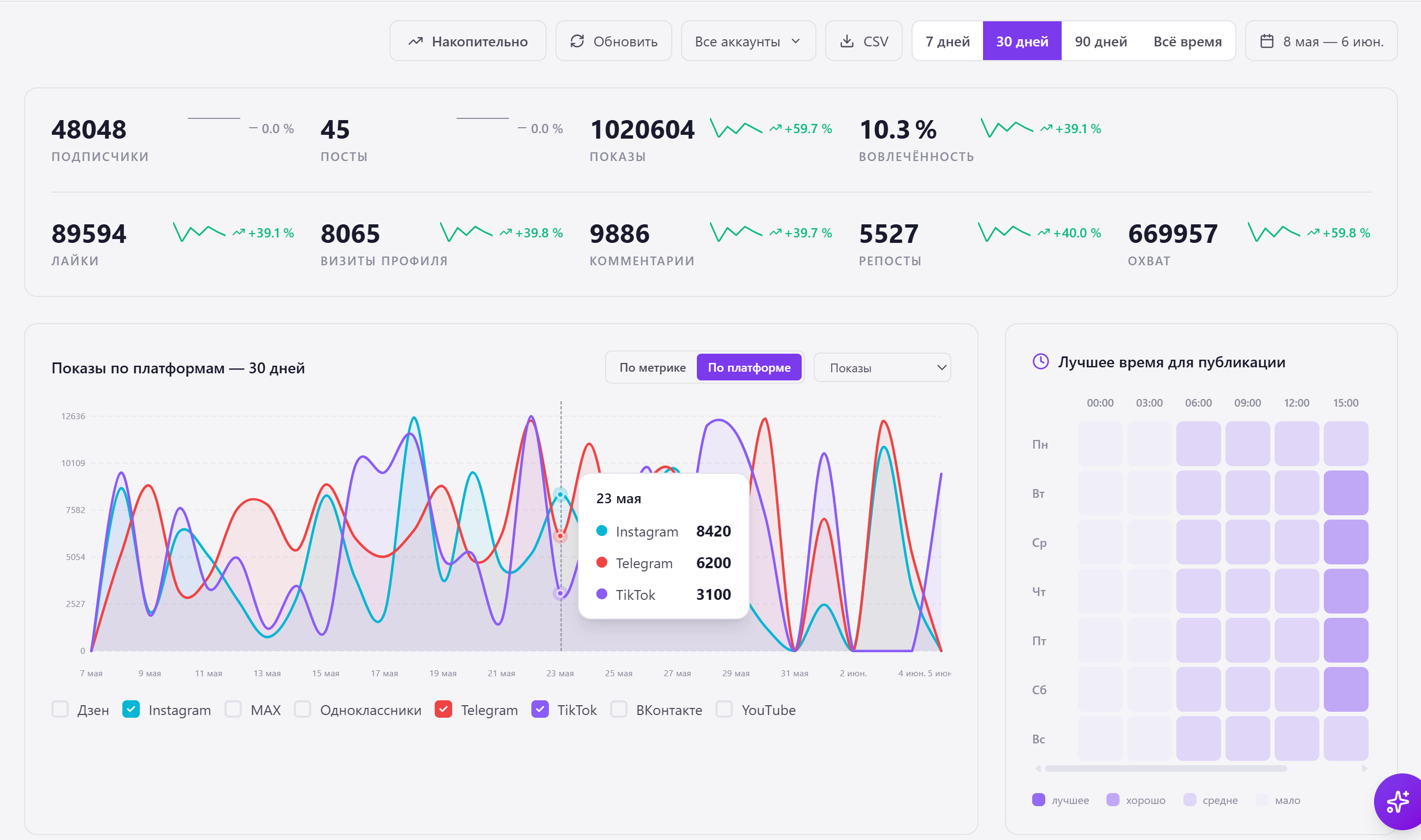Viewport: 1421px width, 840px height.
Task: Open the Все аккаунты dropdown
Action: (x=748, y=41)
